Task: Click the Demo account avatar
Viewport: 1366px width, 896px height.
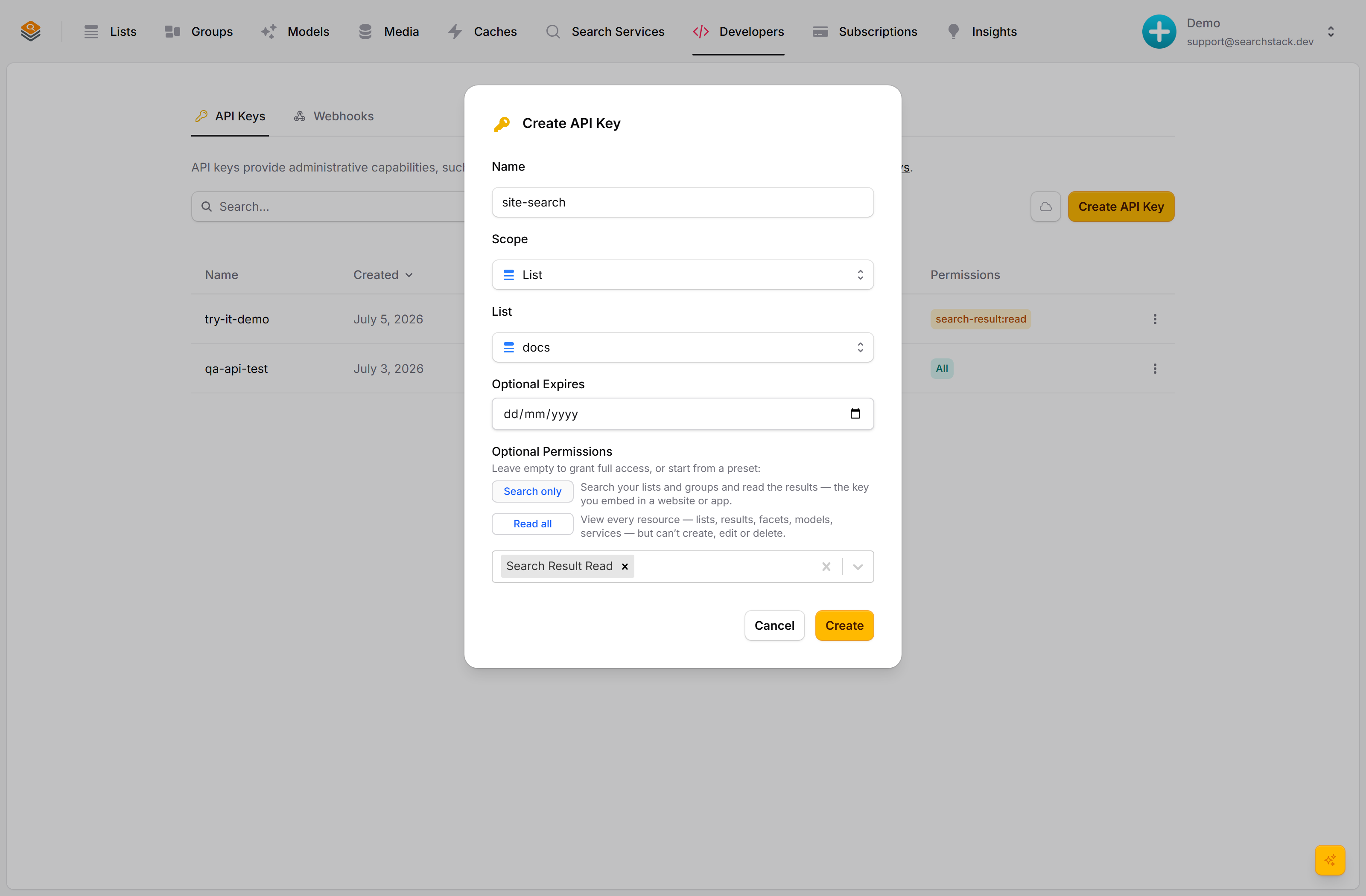Action: point(1159,32)
